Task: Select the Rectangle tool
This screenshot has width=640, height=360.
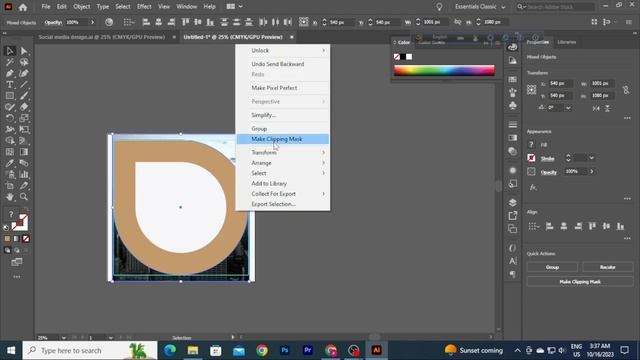Action: 10,96
